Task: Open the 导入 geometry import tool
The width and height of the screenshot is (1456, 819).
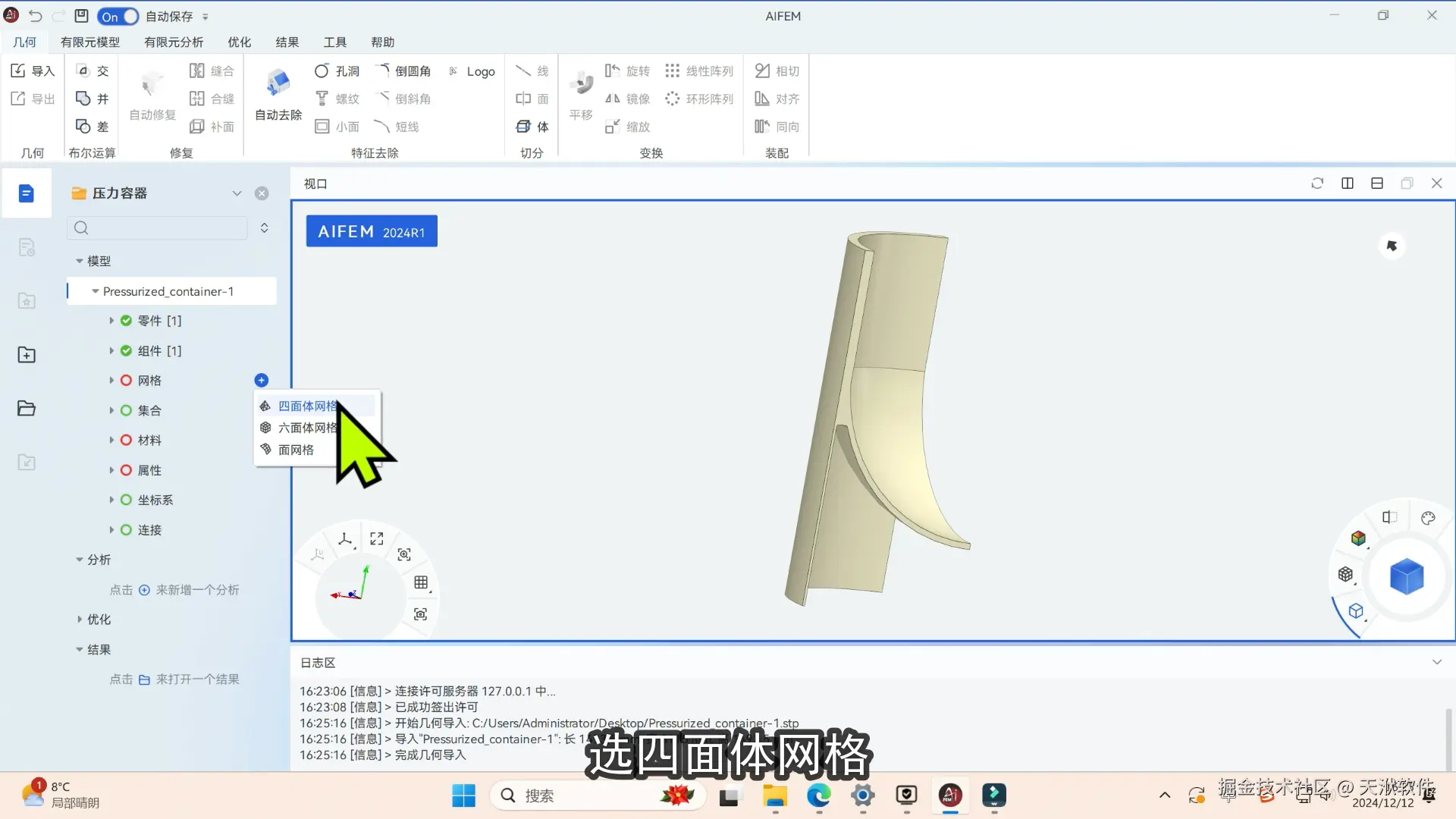Action: pyautogui.click(x=33, y=70)
